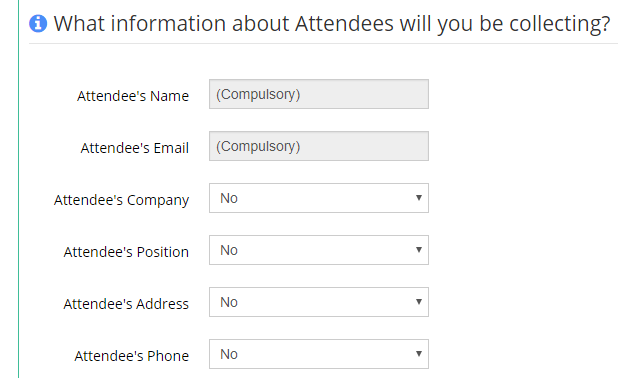Open the Attendee's Address dropdown

point(319,302)
